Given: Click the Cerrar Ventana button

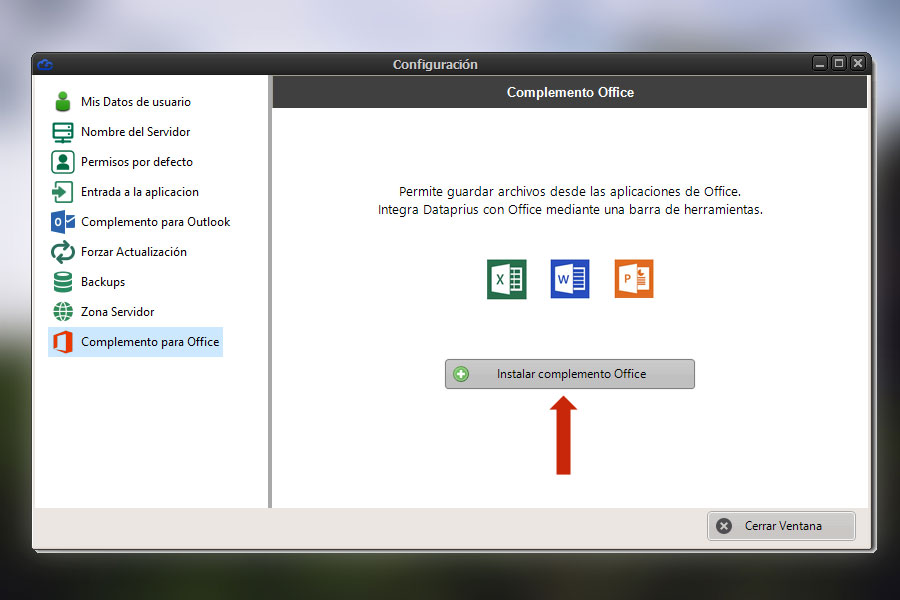Looking at the screenshot, I should [781, 526].
